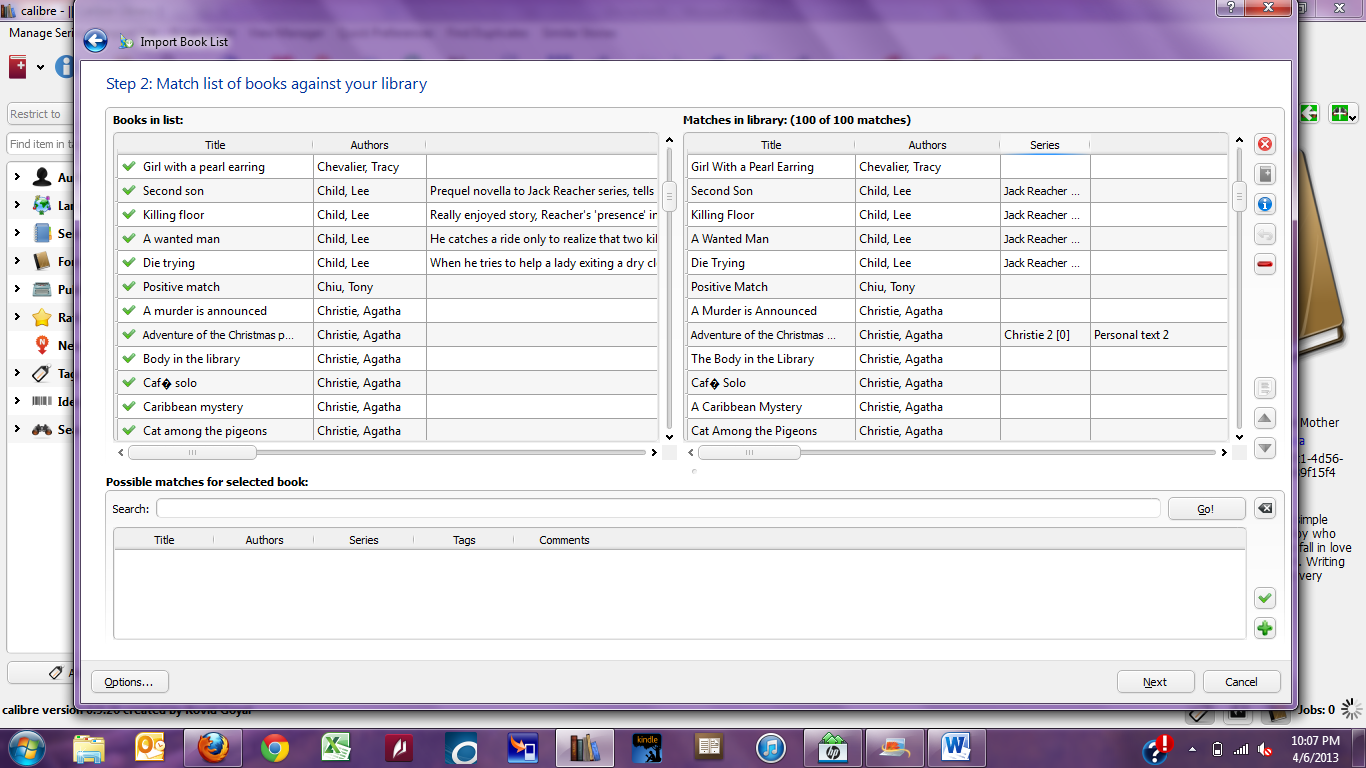Viewport: 1366px width, 768px height.
Task: Go back using the blue arrow icon
Action: pos(95,41)
